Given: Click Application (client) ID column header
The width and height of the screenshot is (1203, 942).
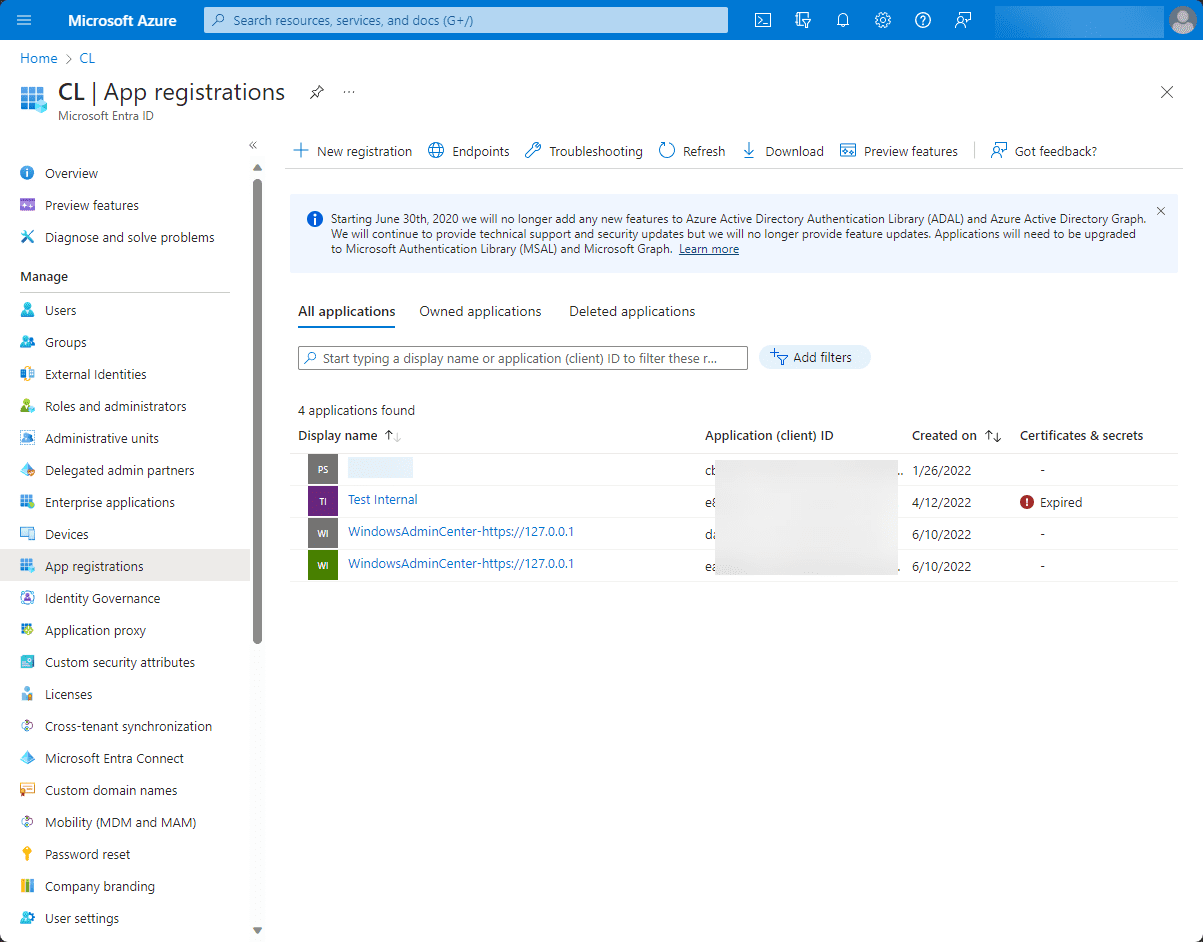Looking at the screenshot, I should coord(769,436).
